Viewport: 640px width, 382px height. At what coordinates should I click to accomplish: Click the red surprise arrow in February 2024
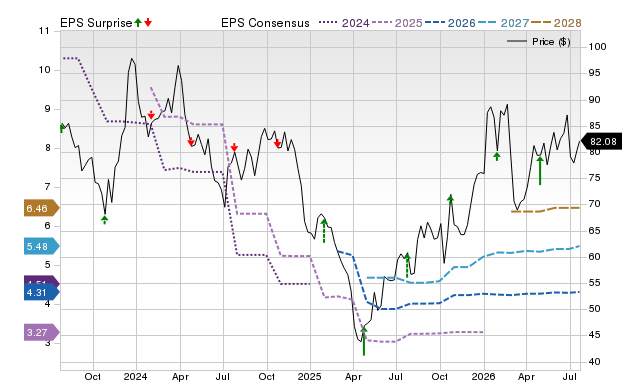(151, 115)
